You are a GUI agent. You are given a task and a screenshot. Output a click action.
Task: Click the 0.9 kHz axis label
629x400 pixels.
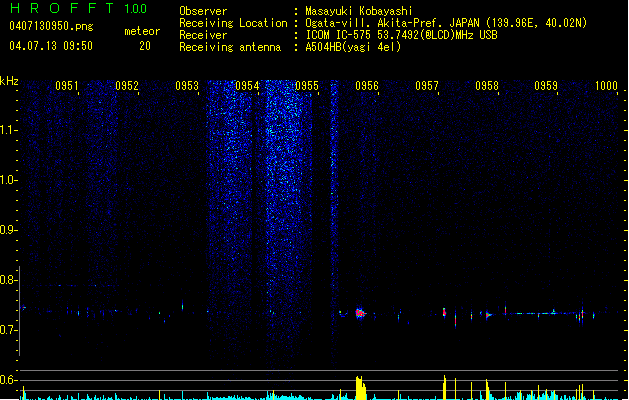(8, 230)
